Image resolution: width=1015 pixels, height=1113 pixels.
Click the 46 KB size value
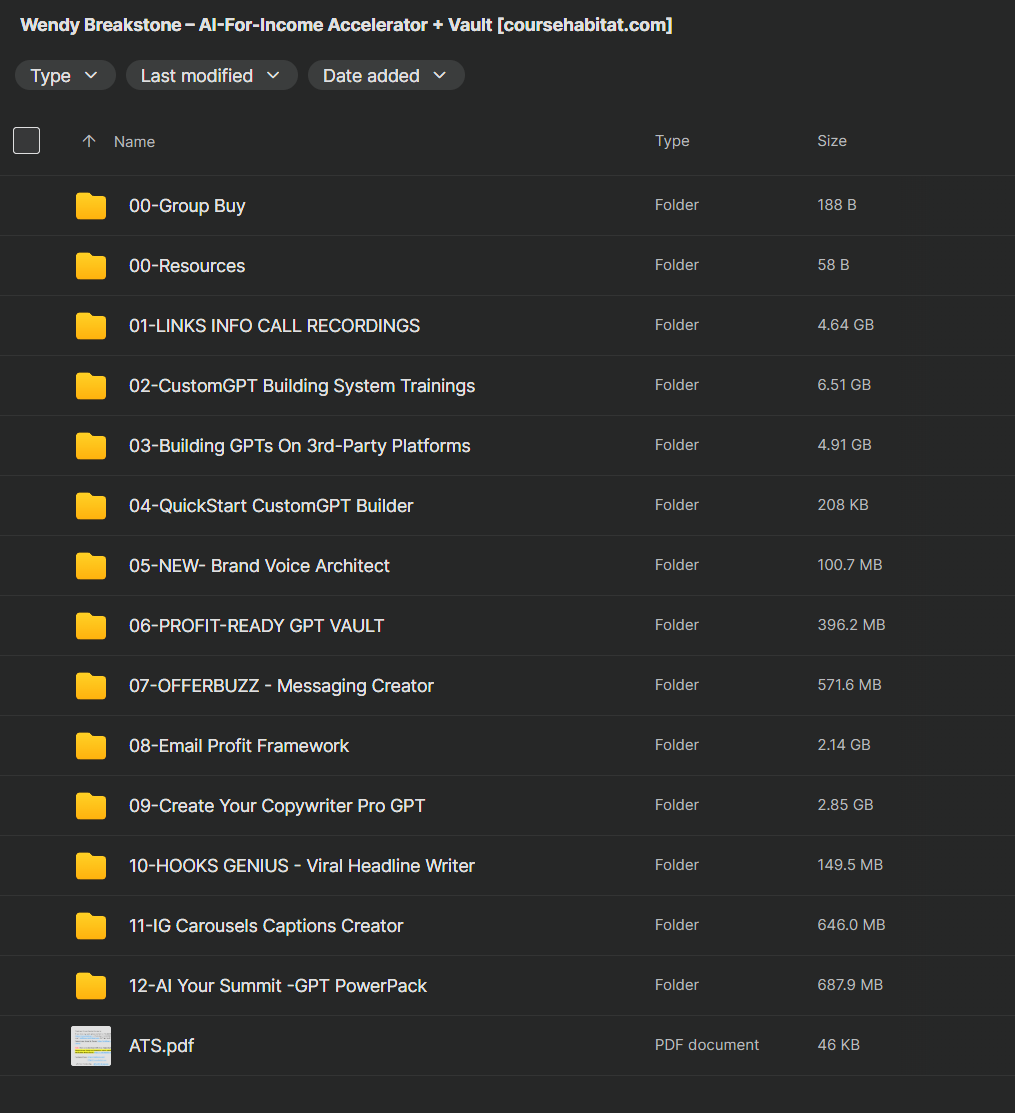click(838, 1044)
